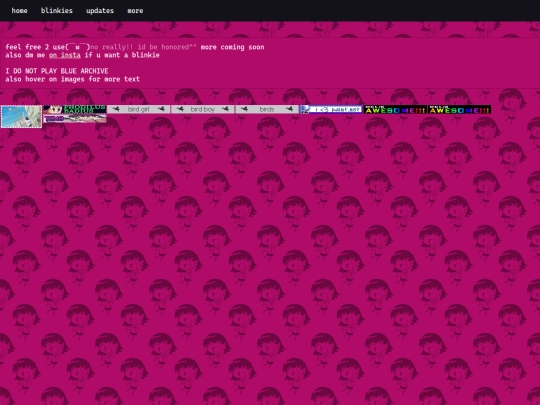Click the last rainbow AWESOME blinkie

click(x=459, y=110)
